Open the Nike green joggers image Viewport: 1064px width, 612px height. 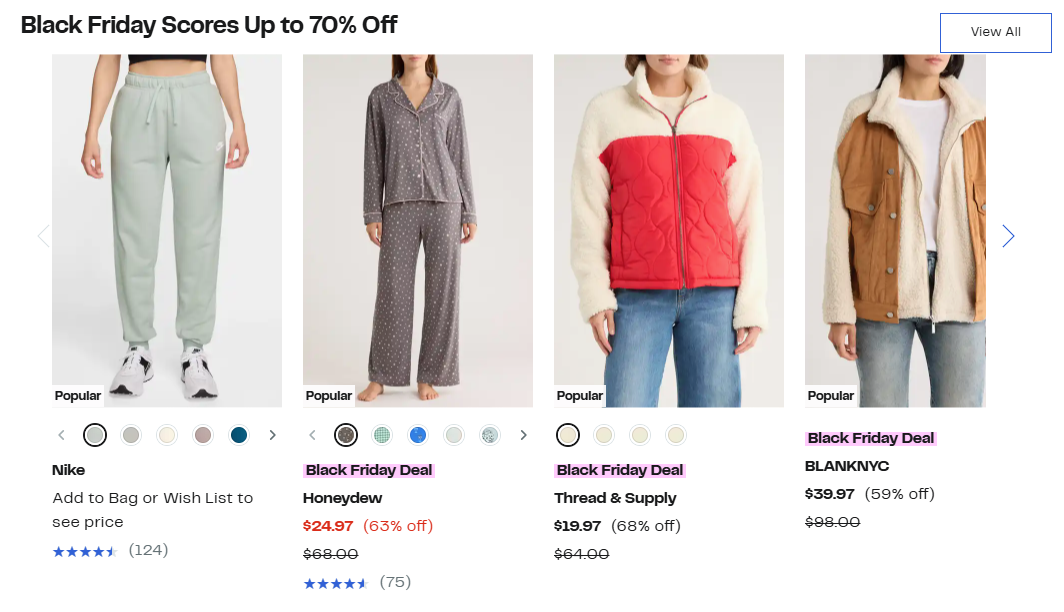(x=167, y=230)
